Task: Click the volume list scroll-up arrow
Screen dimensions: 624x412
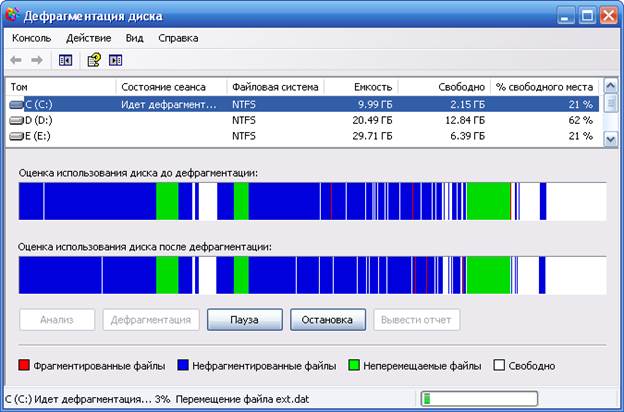Action: click(x=610, y=86)
